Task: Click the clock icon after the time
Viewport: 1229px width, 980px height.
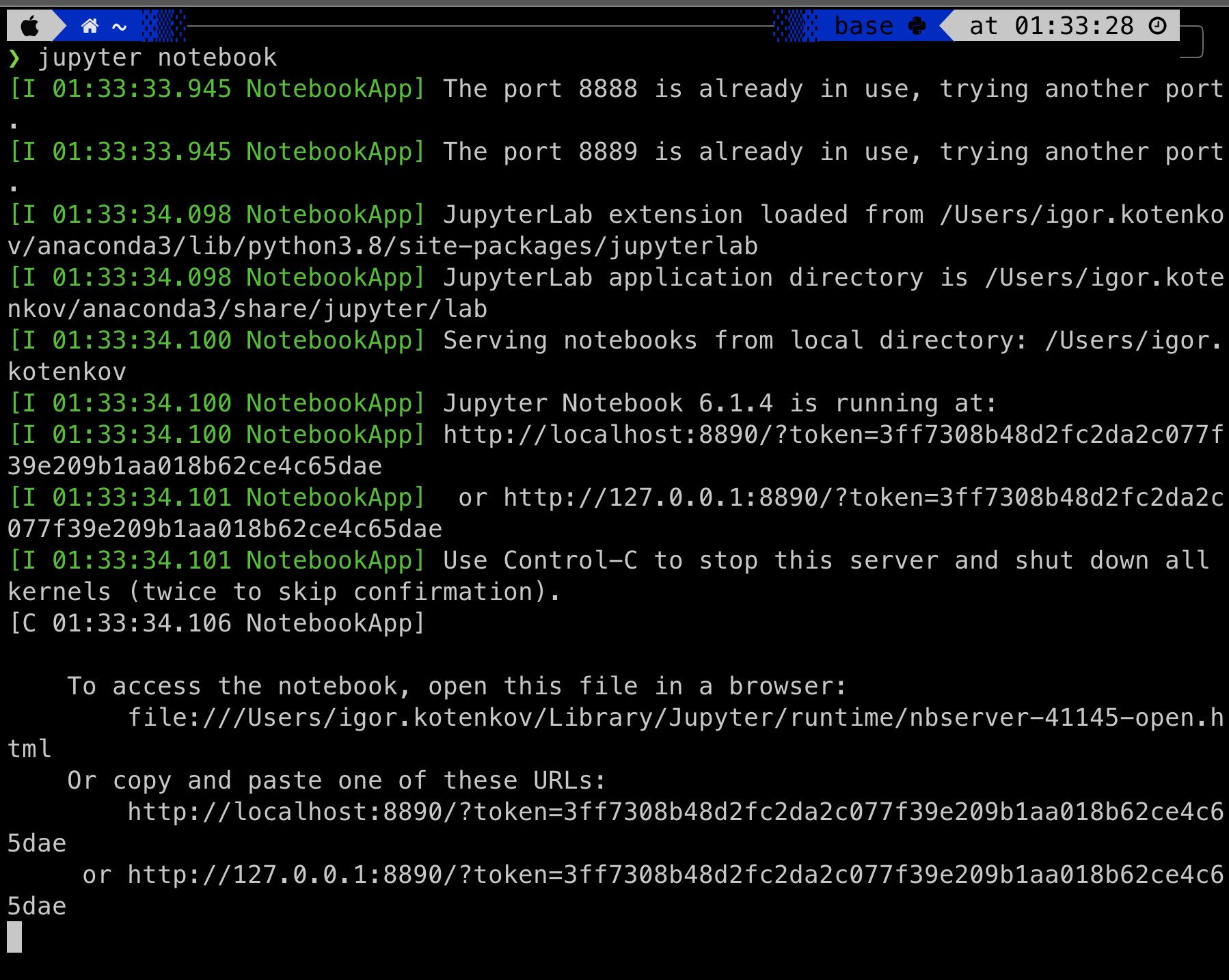Action: pos(1157,27)
